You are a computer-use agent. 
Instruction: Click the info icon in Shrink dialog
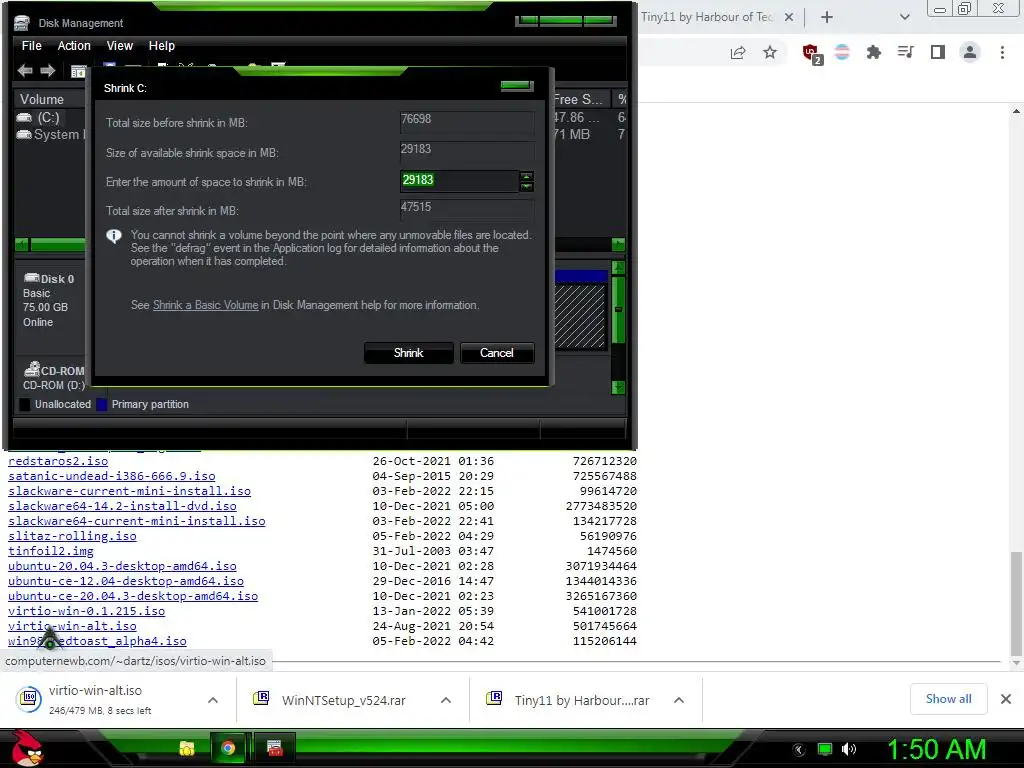114,236
